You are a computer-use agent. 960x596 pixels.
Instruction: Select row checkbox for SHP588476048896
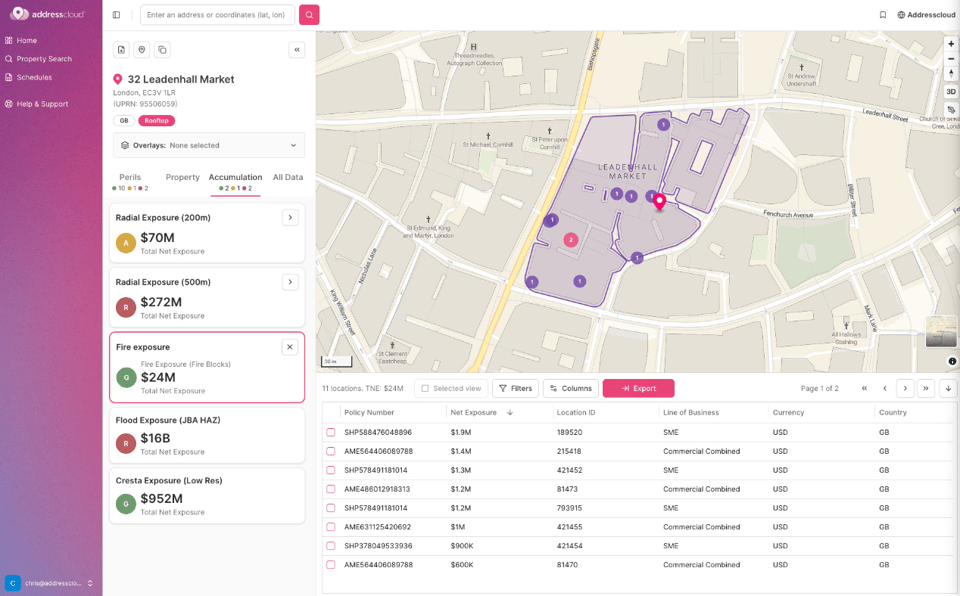pyautogui.click(x=331, y=432)
